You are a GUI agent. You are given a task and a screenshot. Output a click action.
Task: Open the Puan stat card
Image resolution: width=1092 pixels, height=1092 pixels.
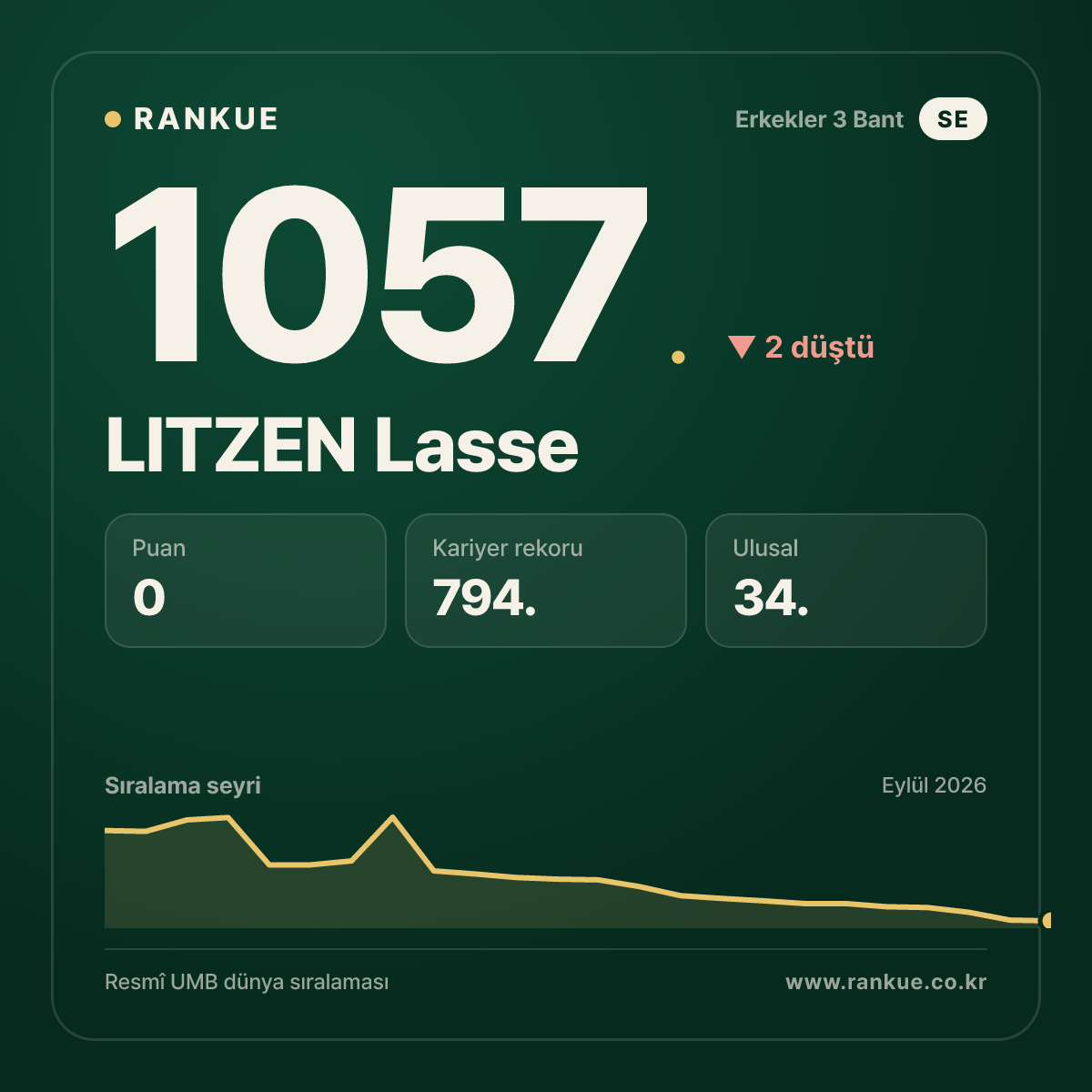click(246, 581)
